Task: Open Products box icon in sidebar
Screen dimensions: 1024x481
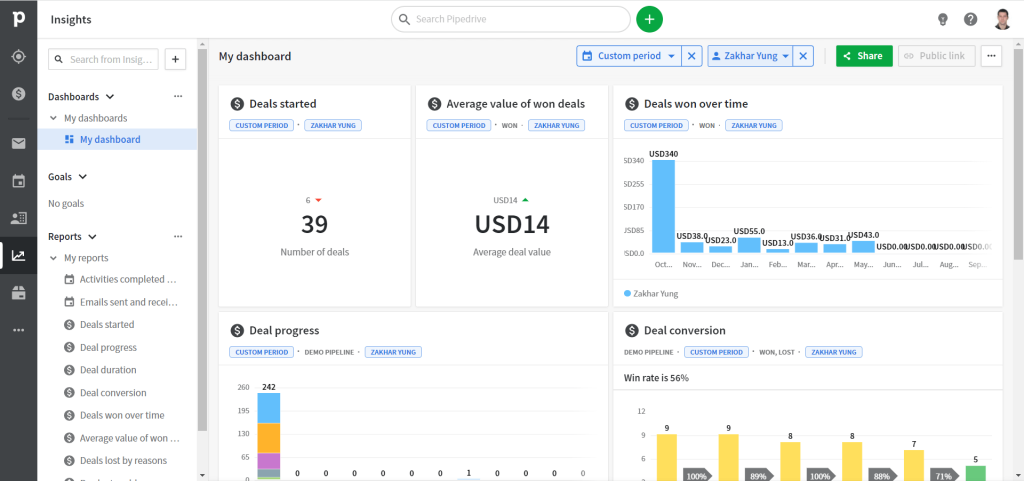Action: 18,293
